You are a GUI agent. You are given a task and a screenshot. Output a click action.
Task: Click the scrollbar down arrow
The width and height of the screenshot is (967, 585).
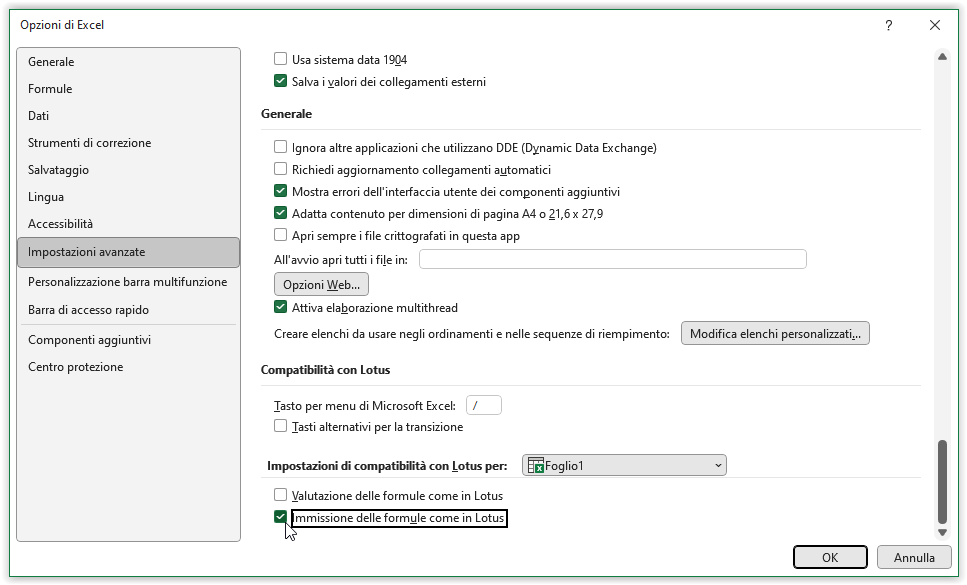pyautogui.click(x=942, y=533)
